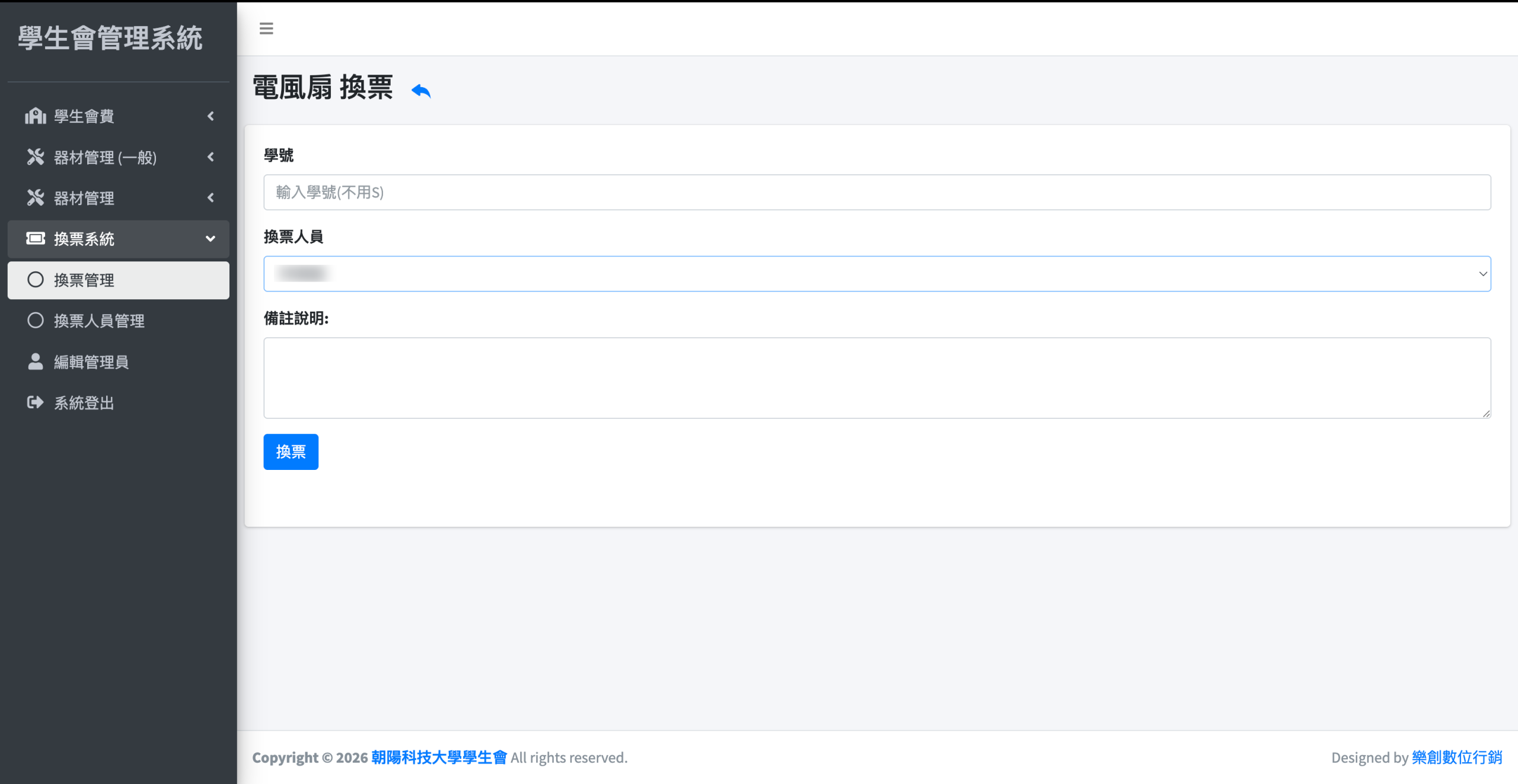
Task: Open the 器材管理 menu item
Action: (x=84, y=198)
